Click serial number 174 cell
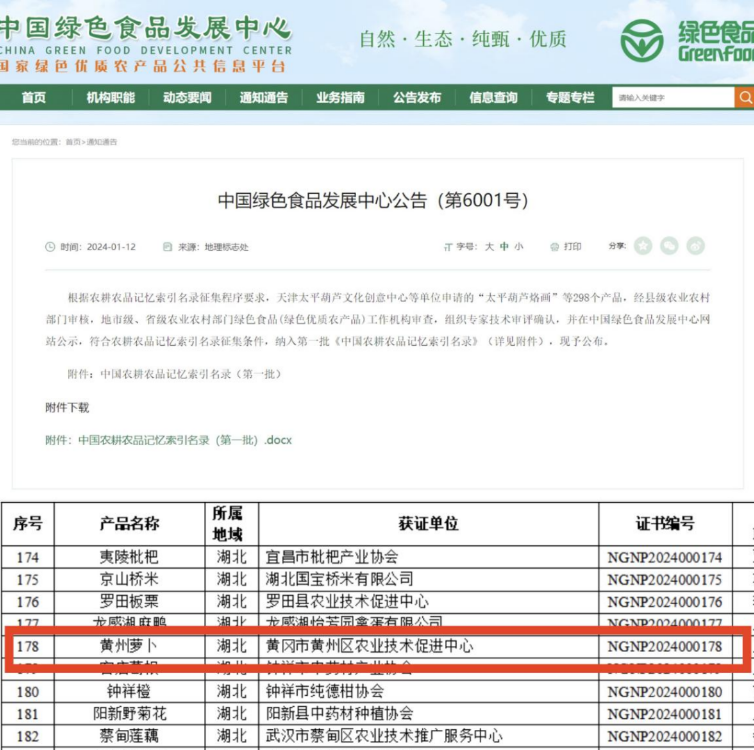This screenshot has width=754, height=750. [x=28, y=558]
